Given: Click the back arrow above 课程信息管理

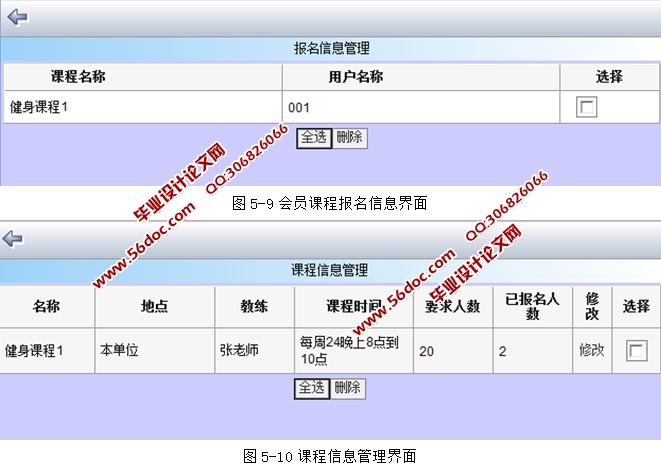Looking at the screenshot, I should [x=13, y=239].
